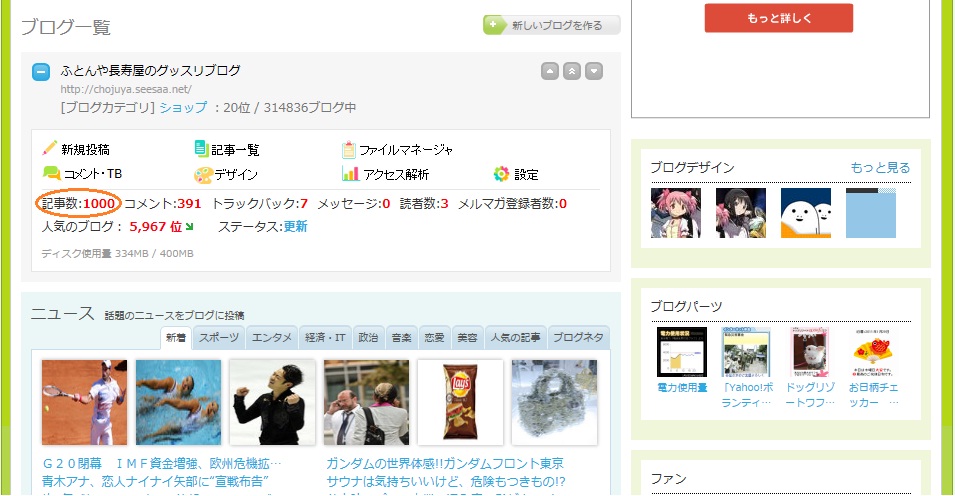Move blog to top with double-arrow button

pyautogui.click(x=571, y=71)
